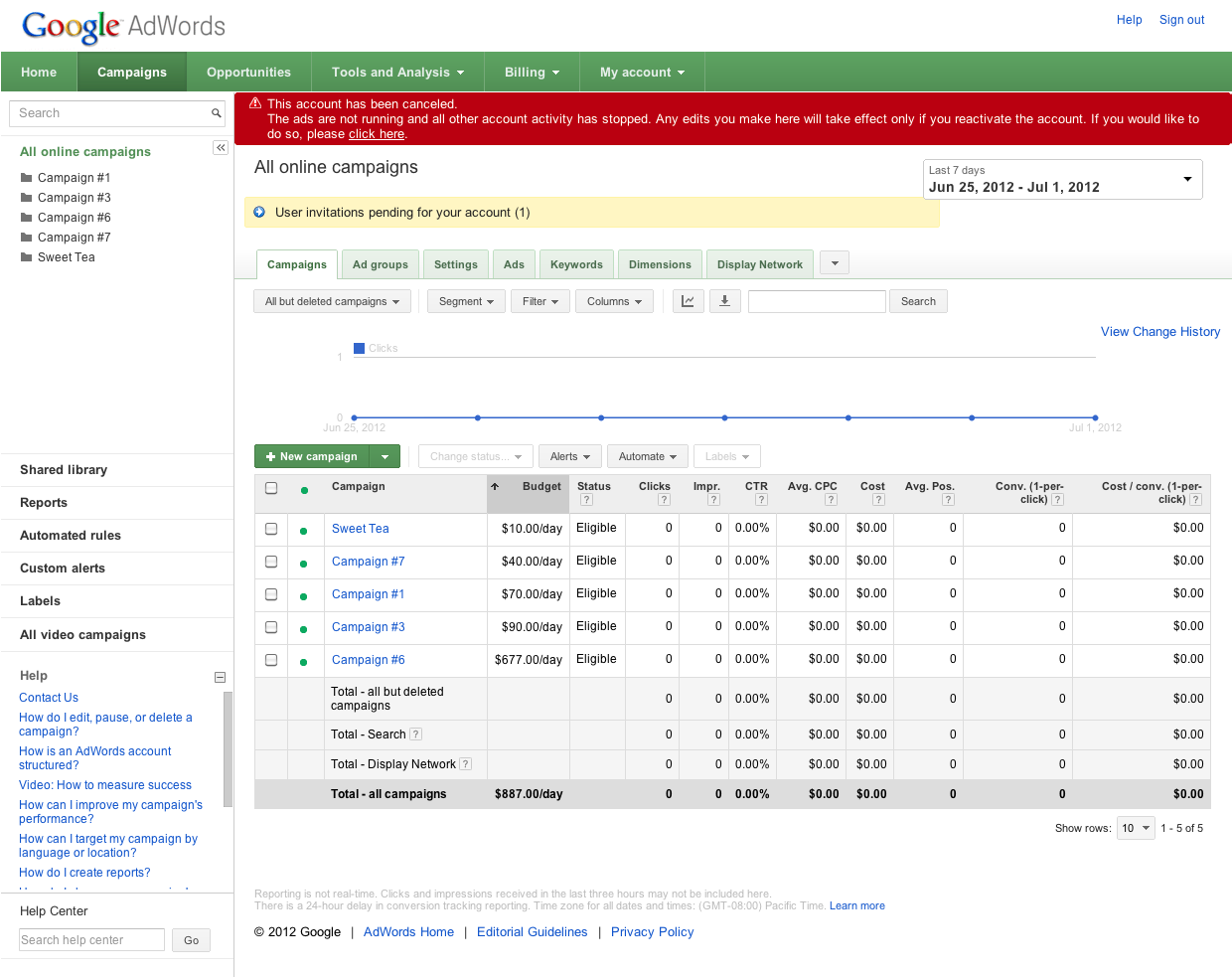The height and width of the screenshot is (977, 1232).
Task: Go to Opportunities tab
Action: pyautogui.click(x=248, y=73)
